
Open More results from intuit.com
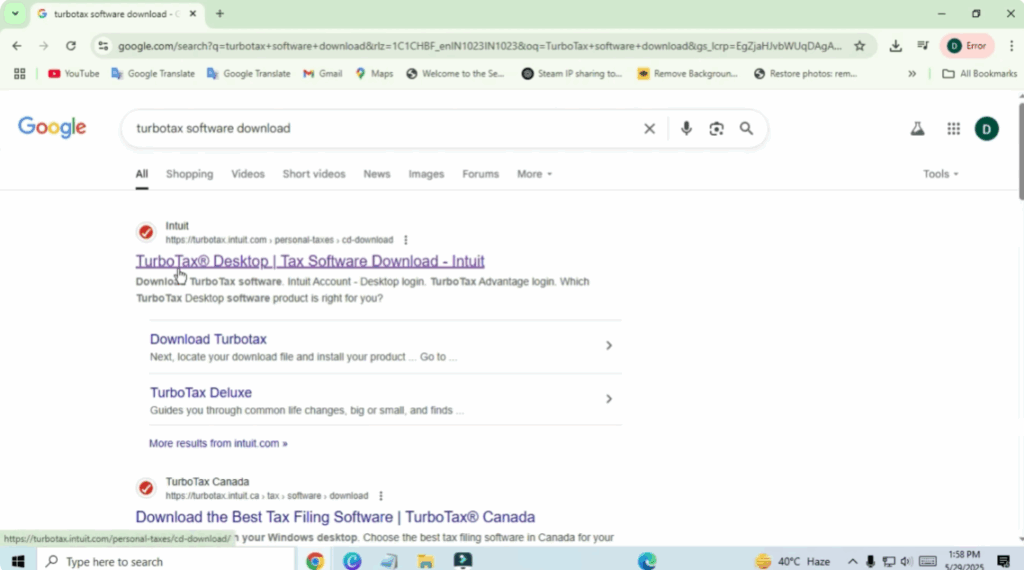pos(218,443)
